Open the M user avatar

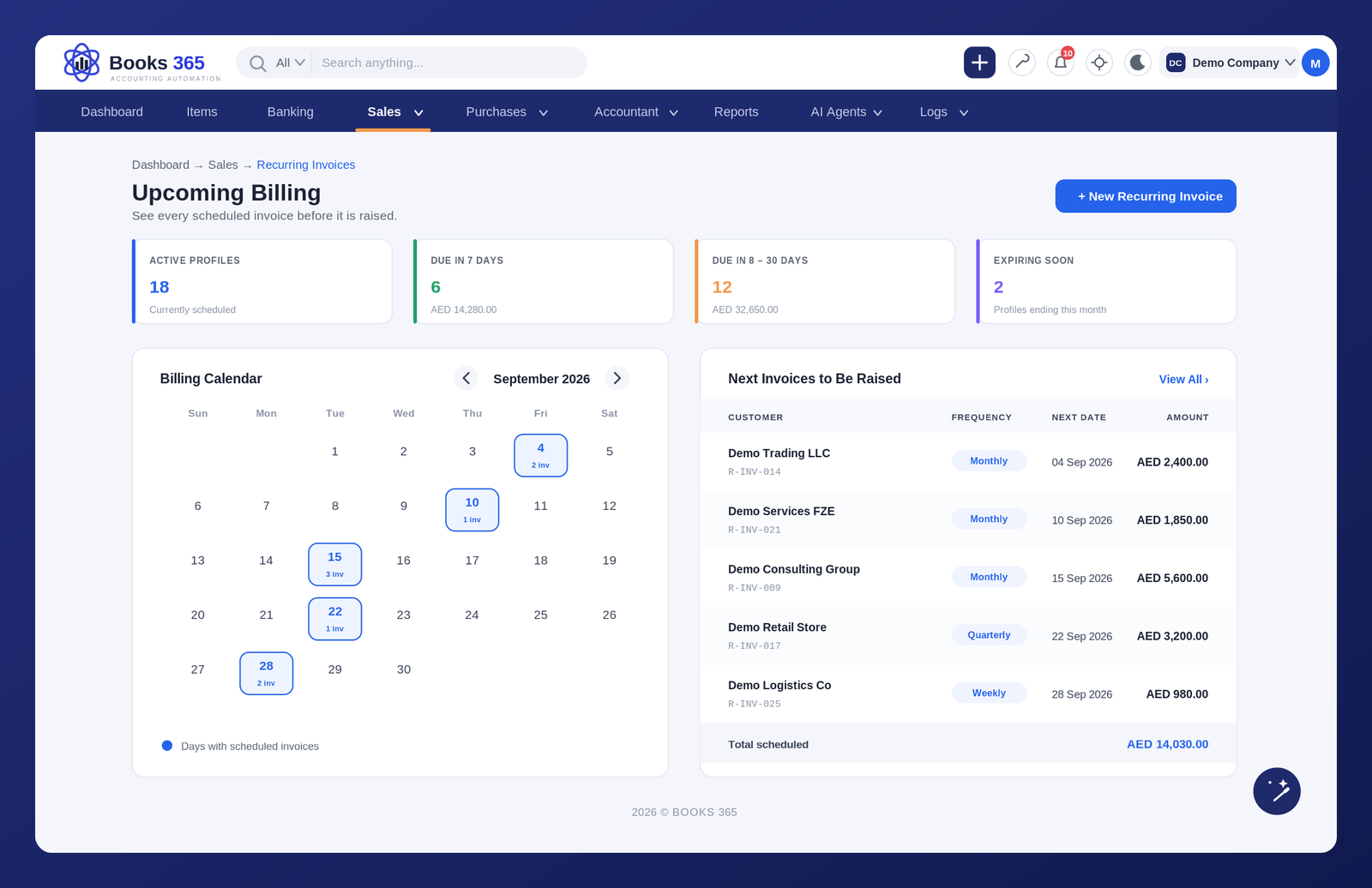1315,63
